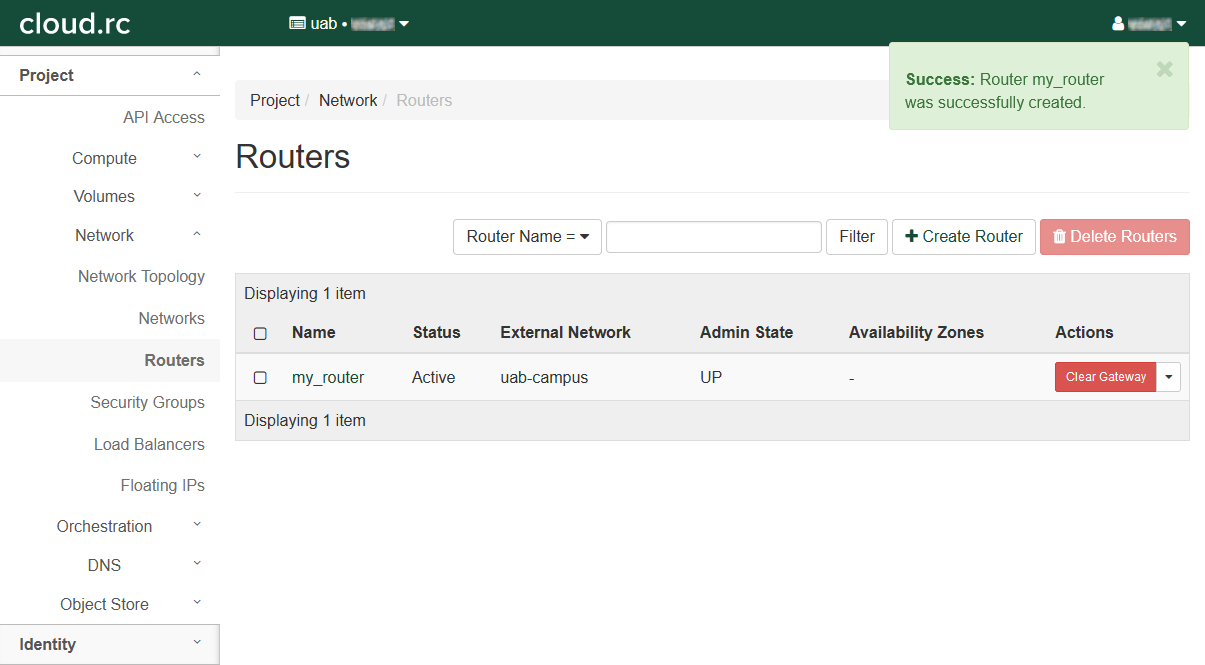
Task: Apply the Filter button
Action: tap(856, 237)
